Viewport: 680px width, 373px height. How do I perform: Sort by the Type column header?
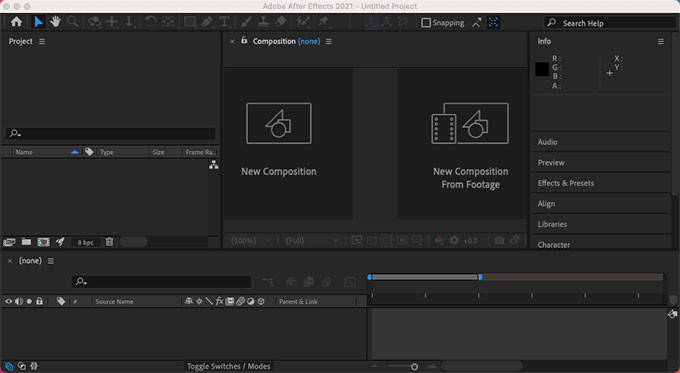coord(107,152)
